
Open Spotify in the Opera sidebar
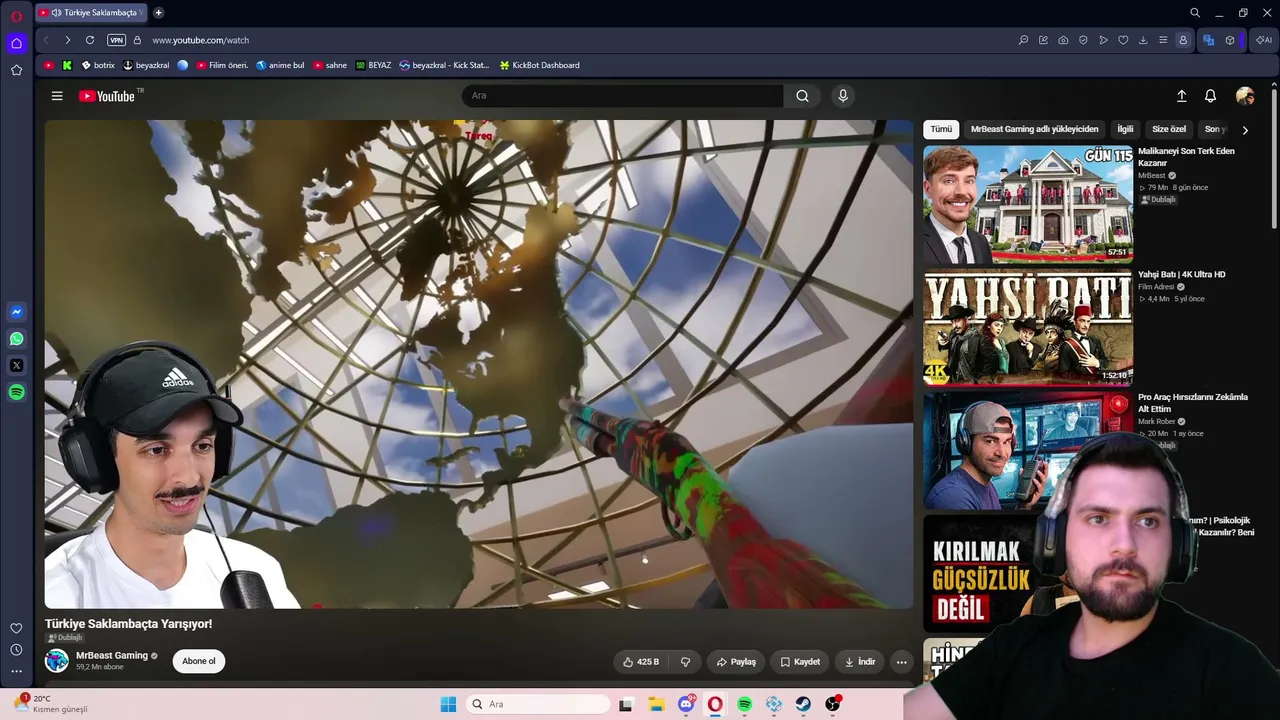pos(16,393)
